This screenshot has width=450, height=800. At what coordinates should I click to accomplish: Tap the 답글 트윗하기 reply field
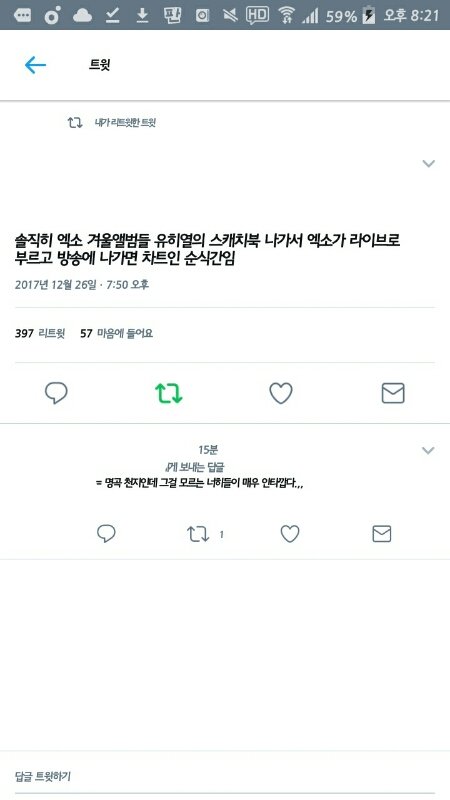coord(225,777)
